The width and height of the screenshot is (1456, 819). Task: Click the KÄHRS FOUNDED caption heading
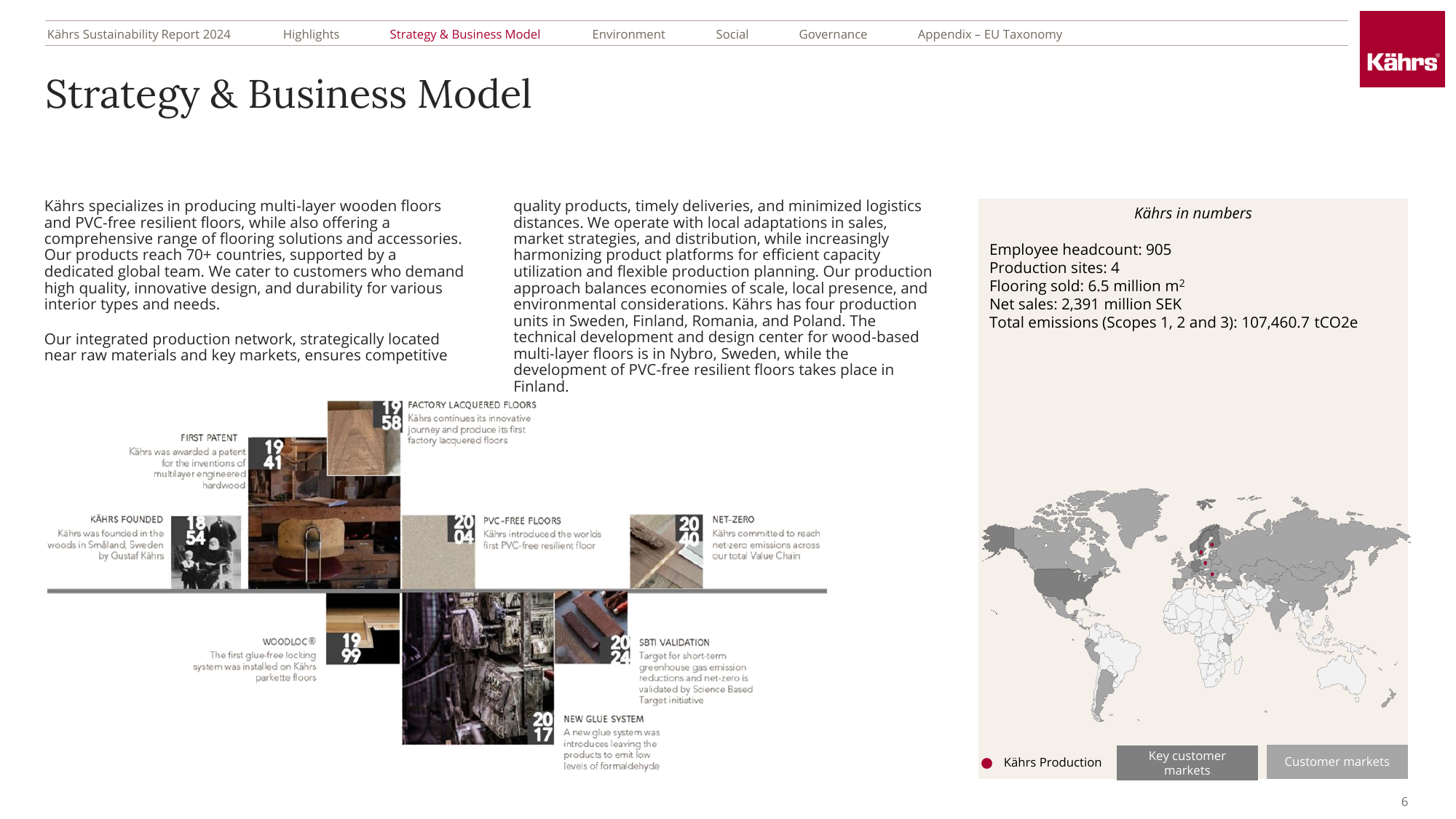127,519
